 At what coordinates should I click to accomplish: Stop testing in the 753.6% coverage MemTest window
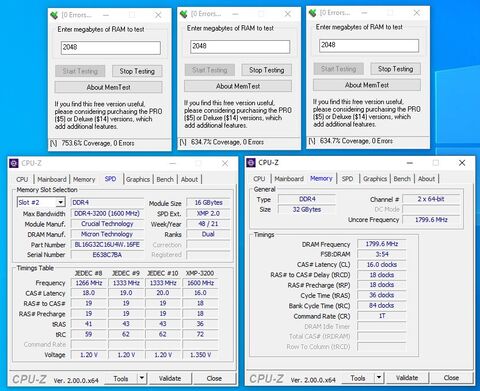137,71
